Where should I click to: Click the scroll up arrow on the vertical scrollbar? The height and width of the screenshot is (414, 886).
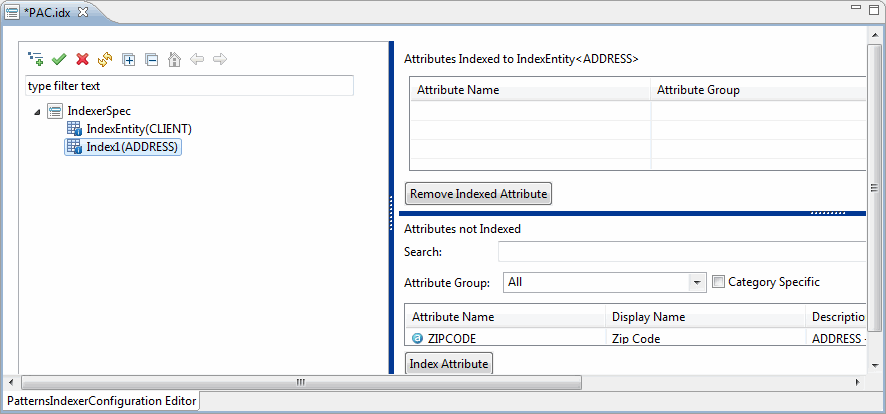pos(874,35)
